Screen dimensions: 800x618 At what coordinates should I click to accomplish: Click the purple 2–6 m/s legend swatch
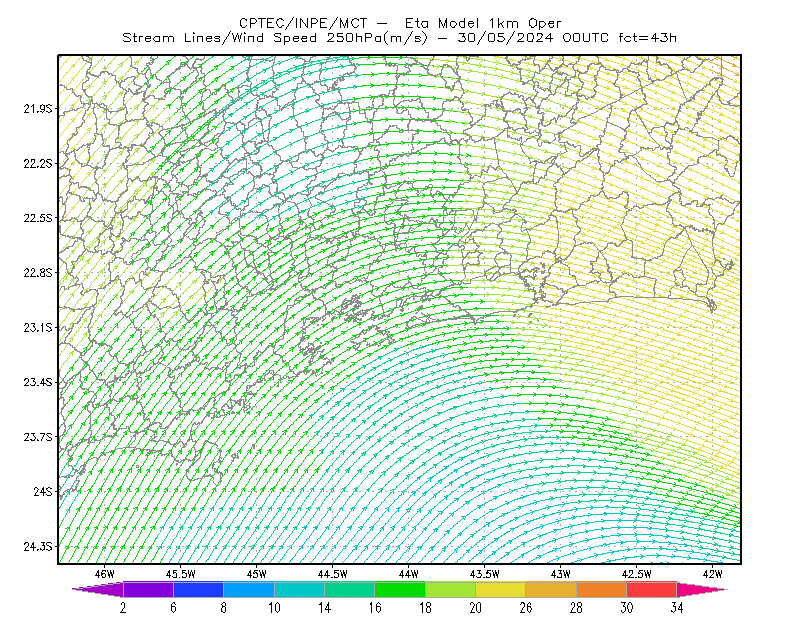[x=148, y=589]
